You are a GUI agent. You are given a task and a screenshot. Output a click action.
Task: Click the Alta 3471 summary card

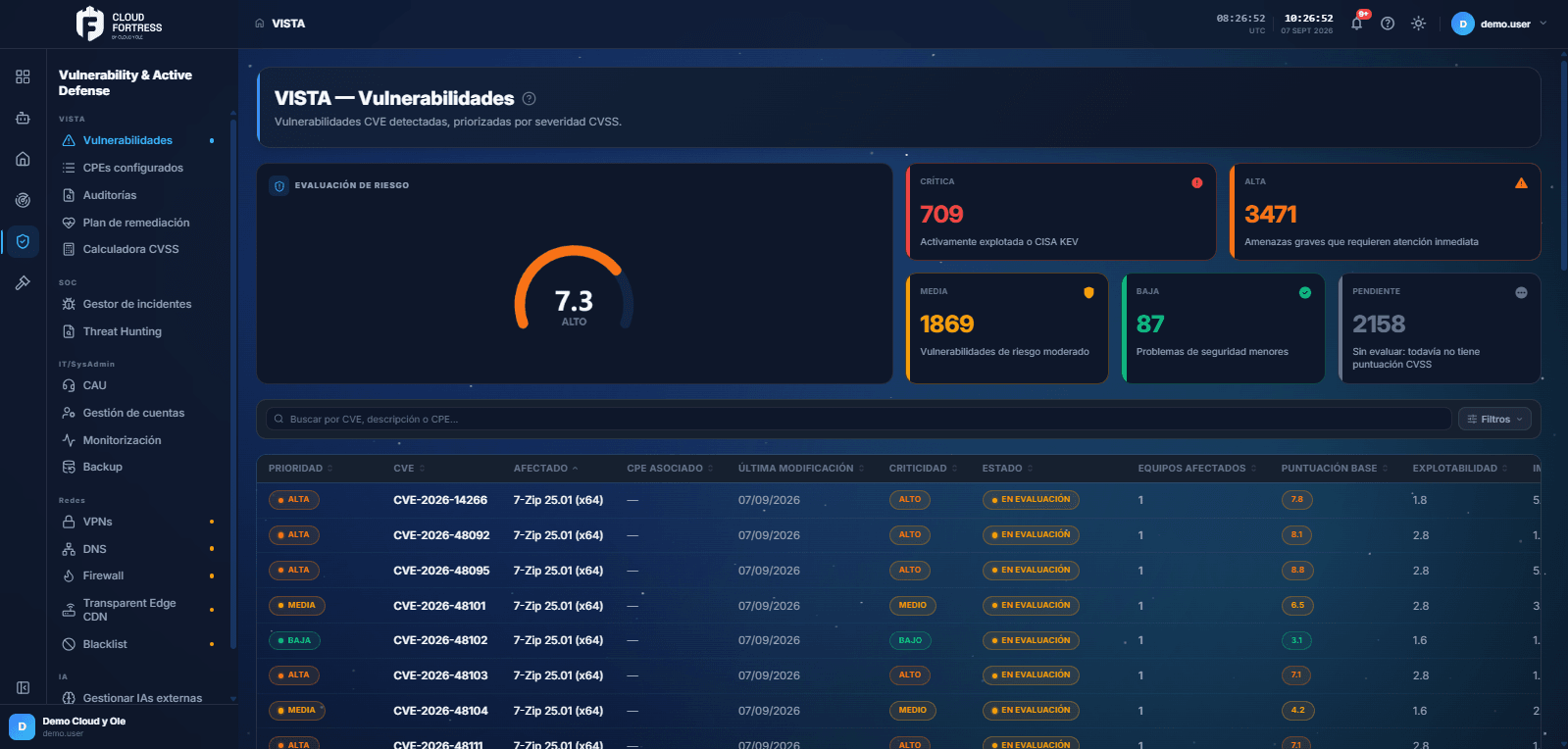[1385, 212]
